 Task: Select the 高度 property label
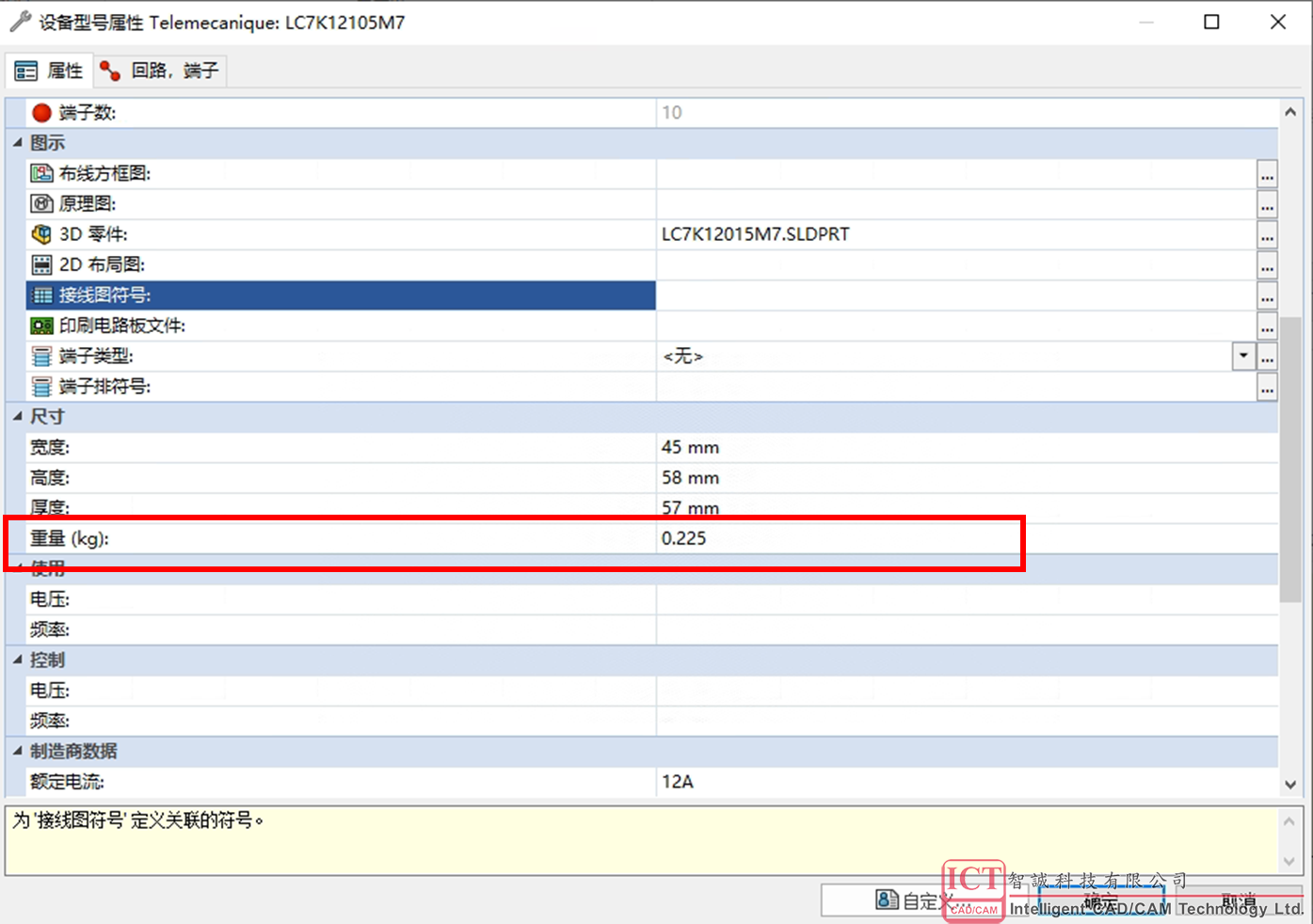click(x=50, y=478)
